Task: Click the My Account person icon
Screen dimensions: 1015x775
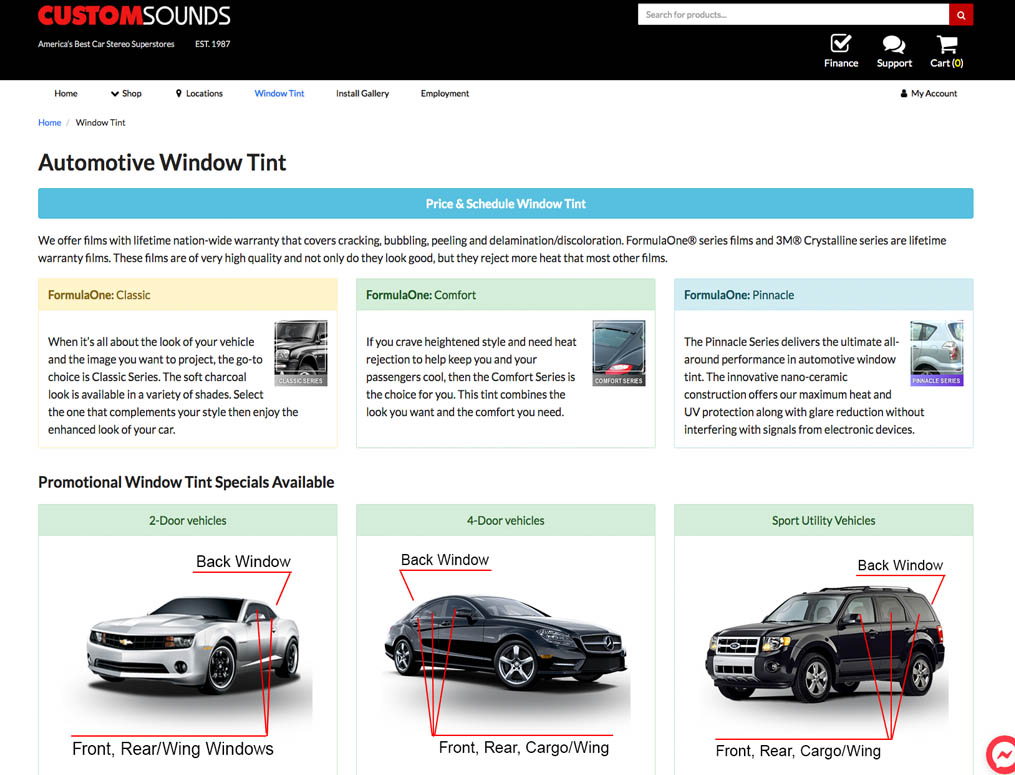Action: (904, 93)
